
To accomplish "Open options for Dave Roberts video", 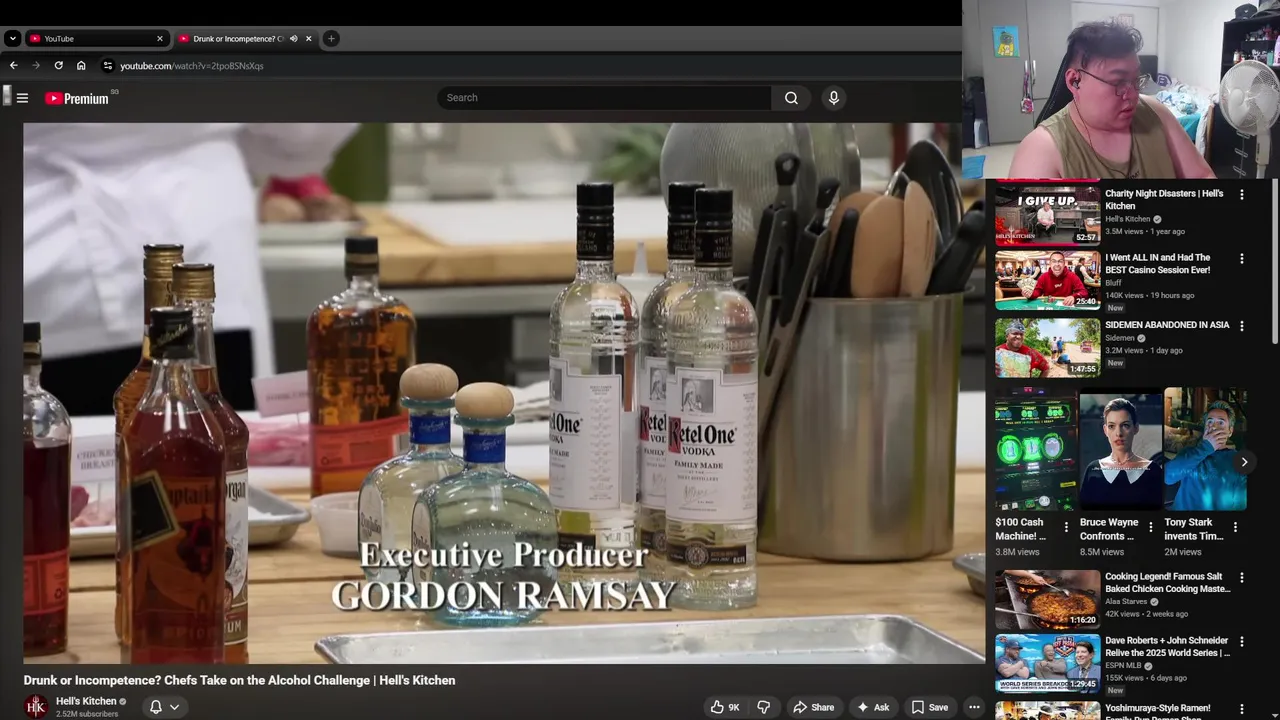I will click(x=1242, y=642).
